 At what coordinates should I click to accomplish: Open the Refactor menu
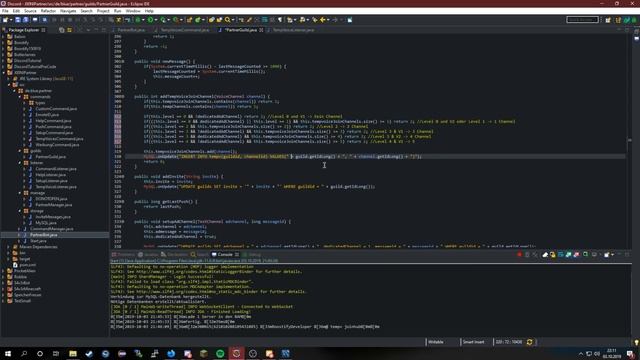point(48,11)
